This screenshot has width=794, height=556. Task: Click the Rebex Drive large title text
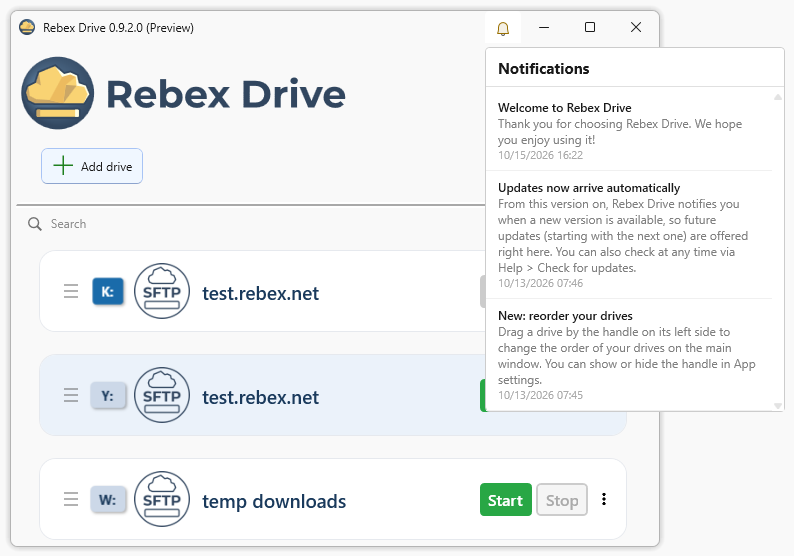pos(226,95)
